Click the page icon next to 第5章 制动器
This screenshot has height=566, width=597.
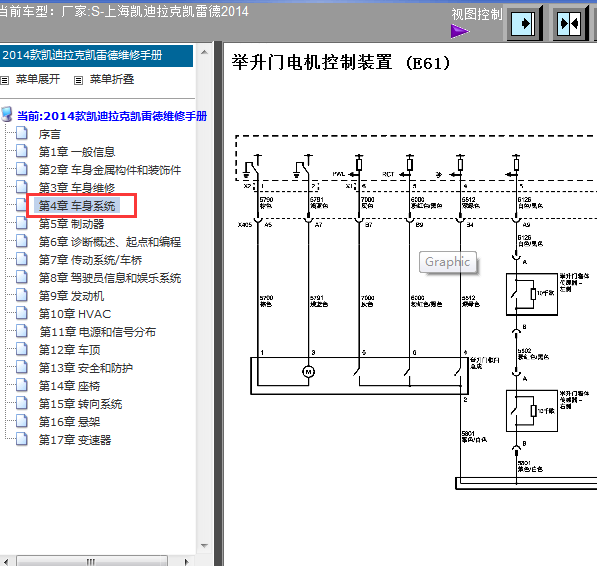click(22, 223)
